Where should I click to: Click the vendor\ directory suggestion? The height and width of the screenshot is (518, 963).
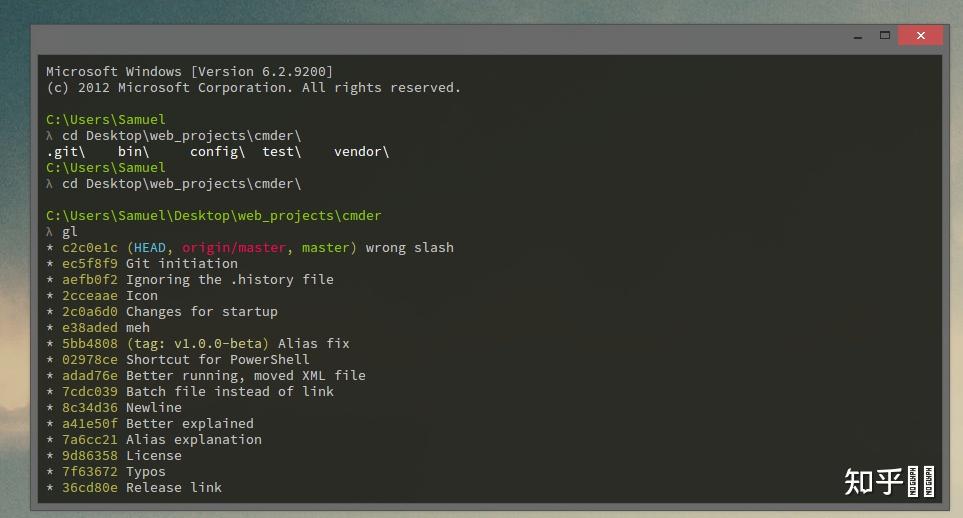pyautogui.click(x=362, y=152)
